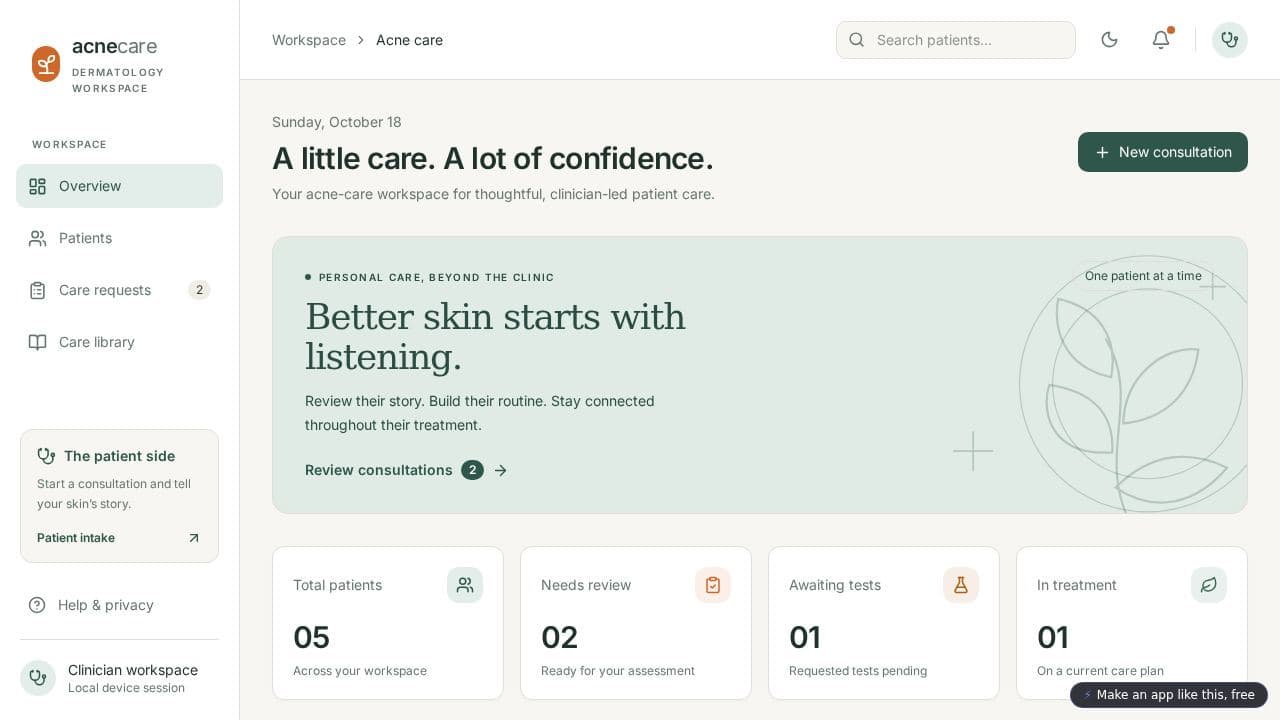Click the In treatment leaf icon

pos(1209,585)
